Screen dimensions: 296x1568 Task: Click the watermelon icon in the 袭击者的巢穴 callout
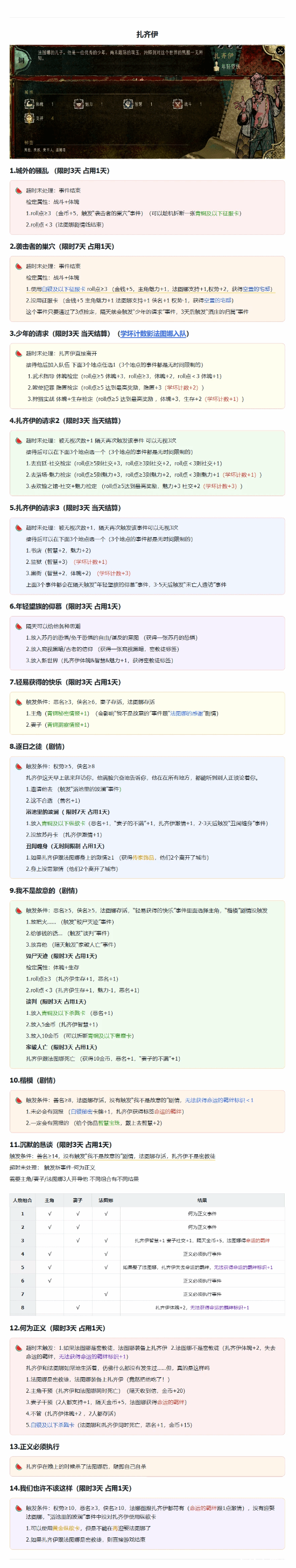click(19, 266)
